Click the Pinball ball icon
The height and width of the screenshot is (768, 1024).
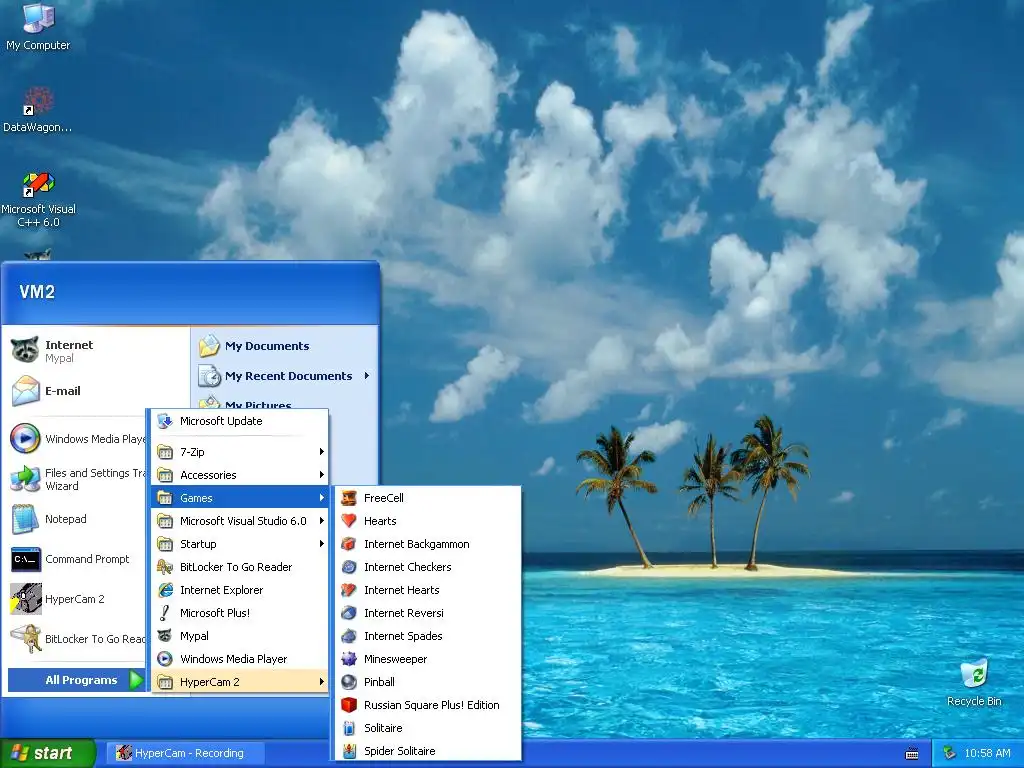349,682
